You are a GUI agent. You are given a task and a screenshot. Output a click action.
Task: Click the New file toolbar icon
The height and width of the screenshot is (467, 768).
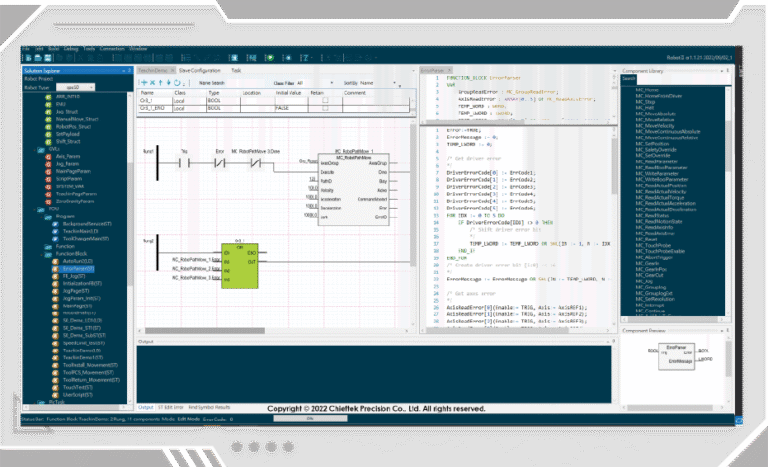pyautogui.click(x=28, y=58)
